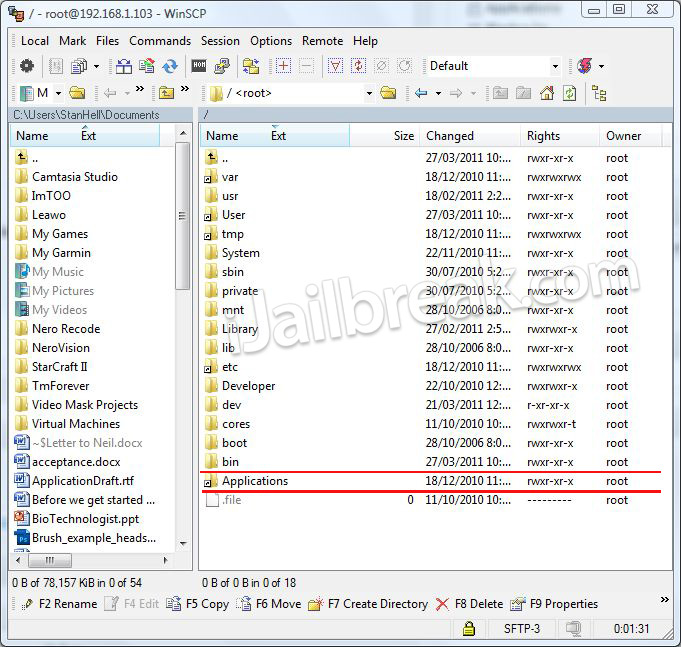Click the Synchronize toolbar icon
681x647 pixels.
pos(170,66)
